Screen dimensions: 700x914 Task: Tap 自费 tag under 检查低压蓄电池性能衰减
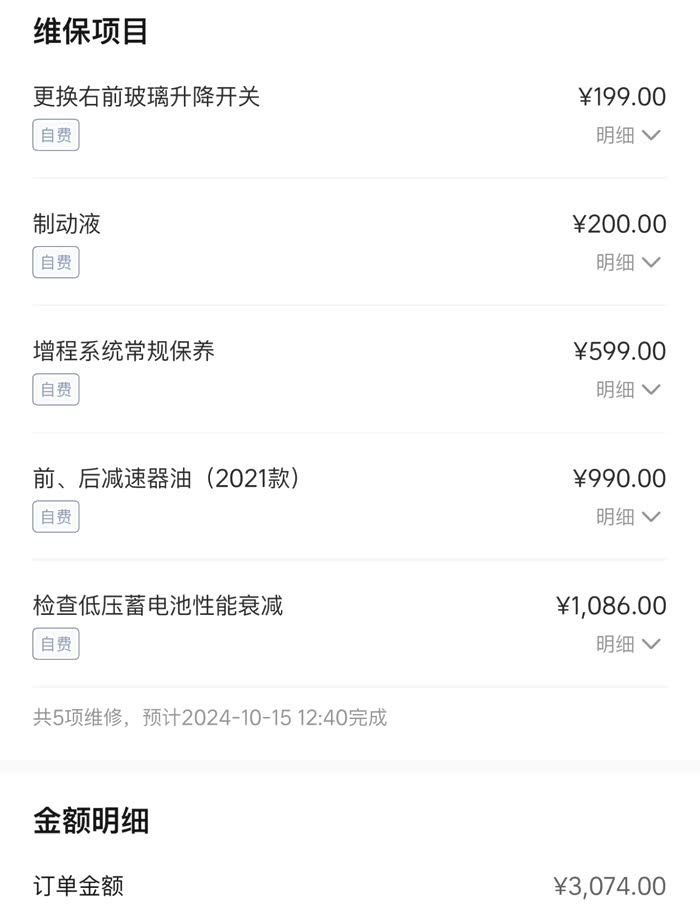point(56,644)
